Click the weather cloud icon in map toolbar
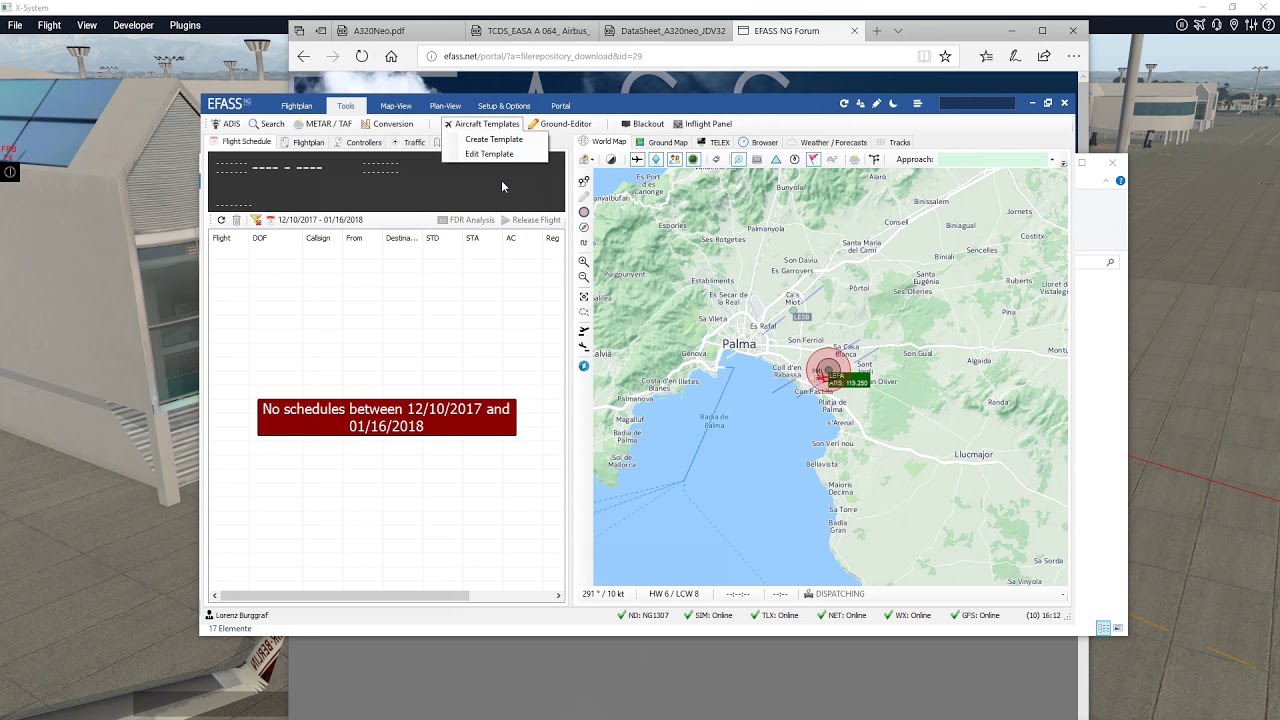The width and height of the screenshot is (1280, 720). (854, 160)
